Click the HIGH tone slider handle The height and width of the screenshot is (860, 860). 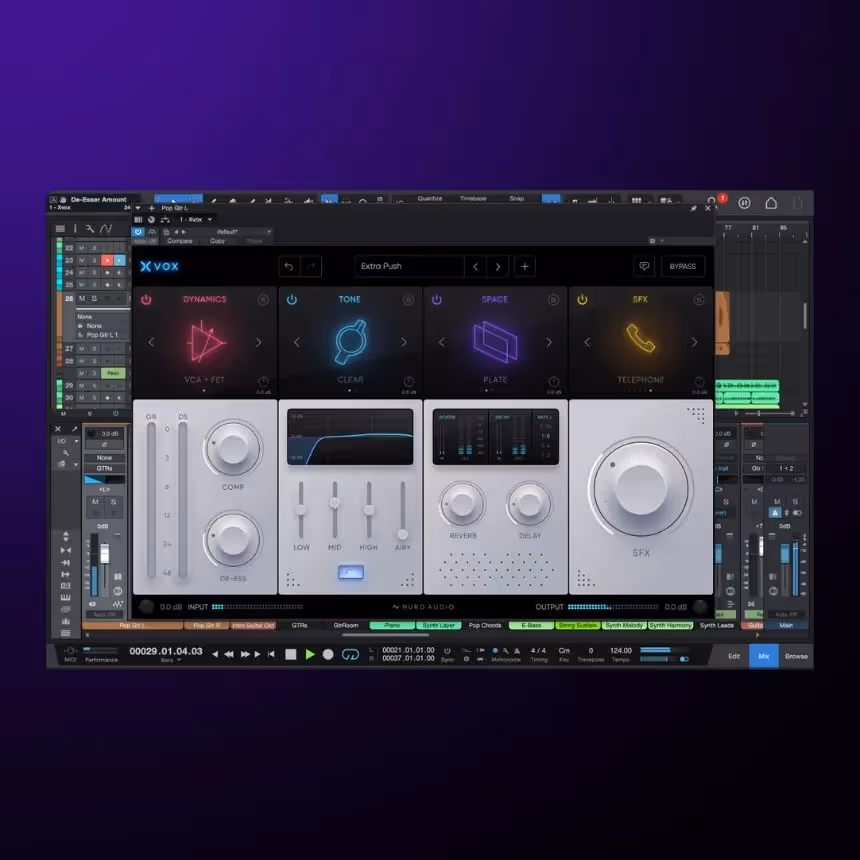(x=369, y=510)
